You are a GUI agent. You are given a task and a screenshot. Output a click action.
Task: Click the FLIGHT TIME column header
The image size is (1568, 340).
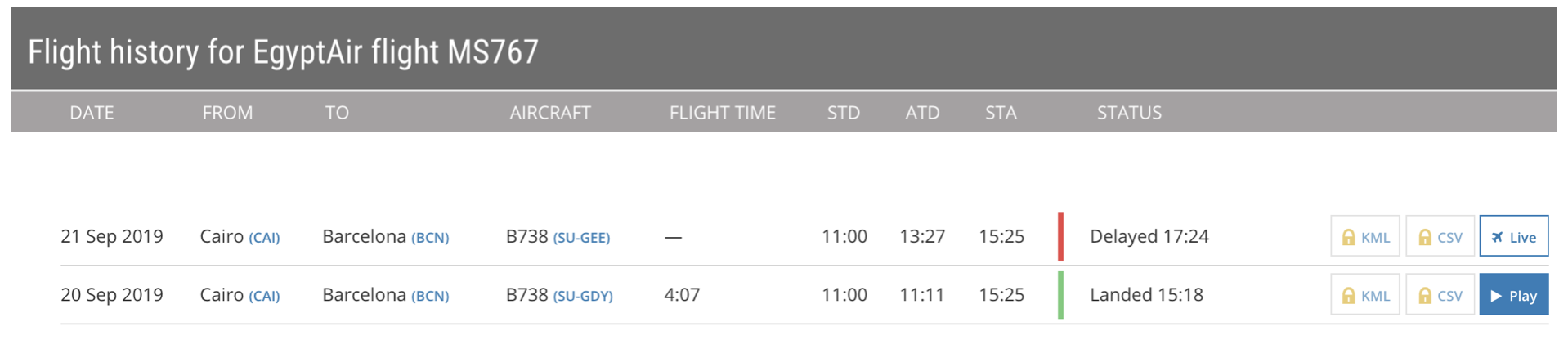tap(722, 113)
